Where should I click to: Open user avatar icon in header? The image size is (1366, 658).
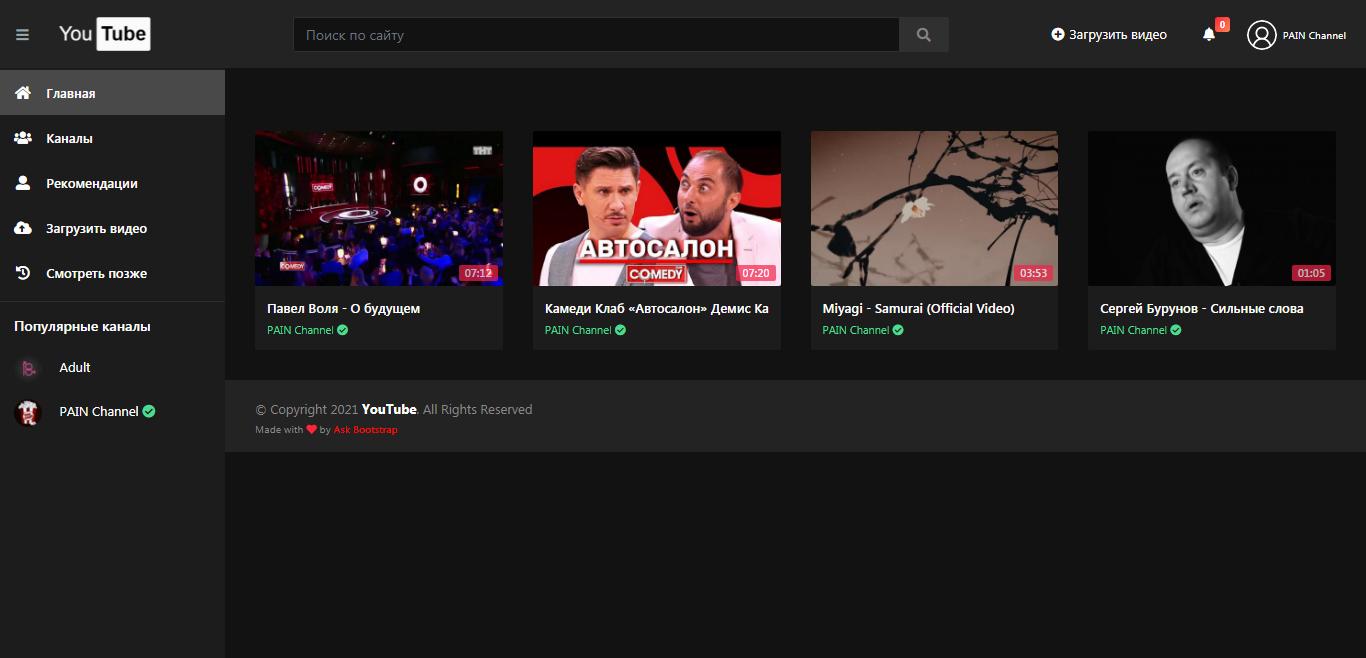(1262, 35)
